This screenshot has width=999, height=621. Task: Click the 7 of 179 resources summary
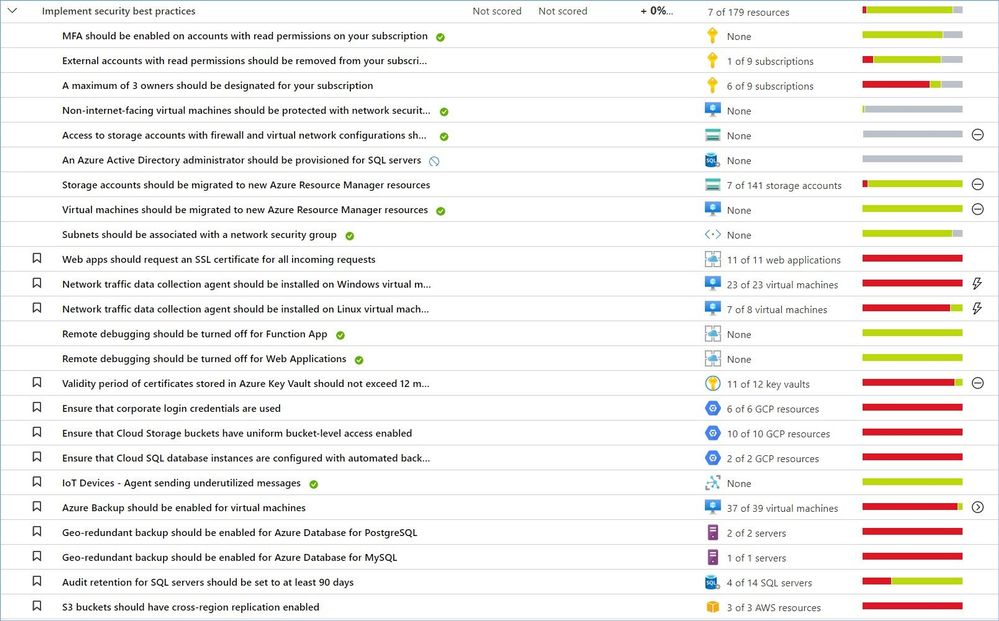[748, 12]
